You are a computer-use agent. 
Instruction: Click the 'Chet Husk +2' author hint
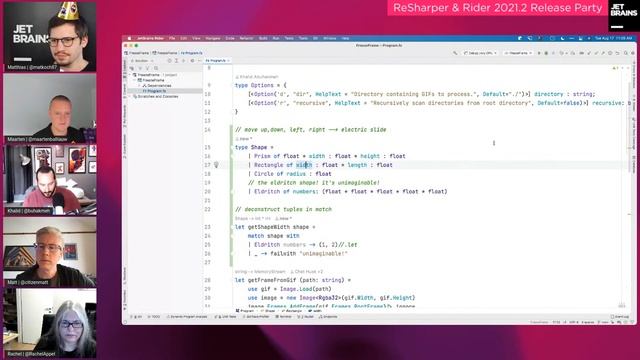(x=307, y=271)
